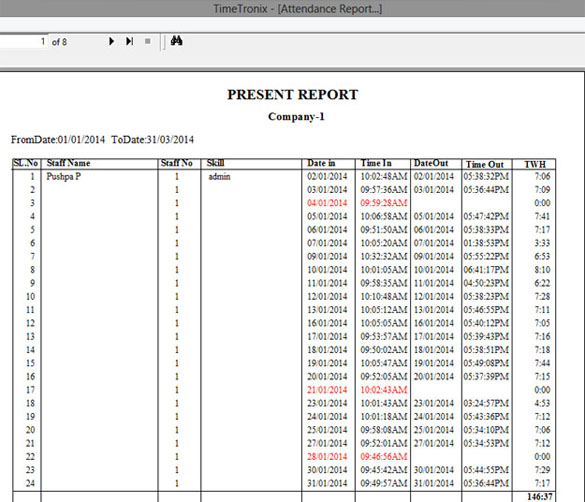585x502 pixels.
Task: Click the Date in column header
Action: (x=321, y=163)
